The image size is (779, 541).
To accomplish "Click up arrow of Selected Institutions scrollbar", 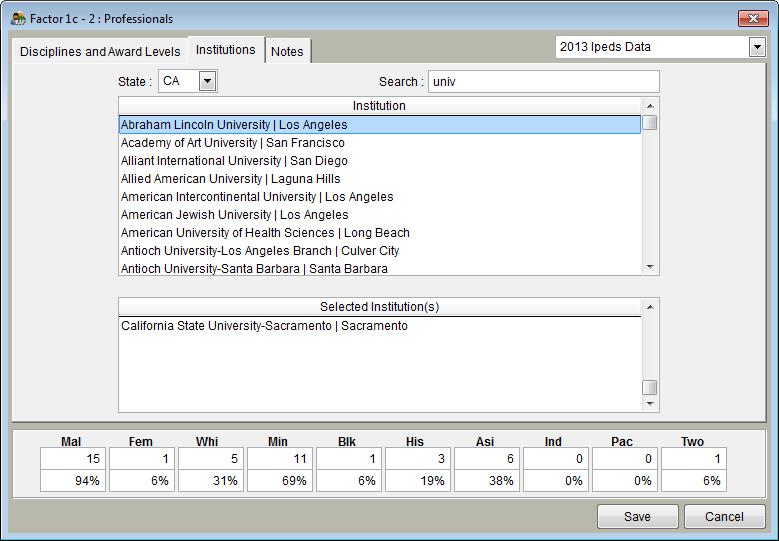I will coord(650,307).
